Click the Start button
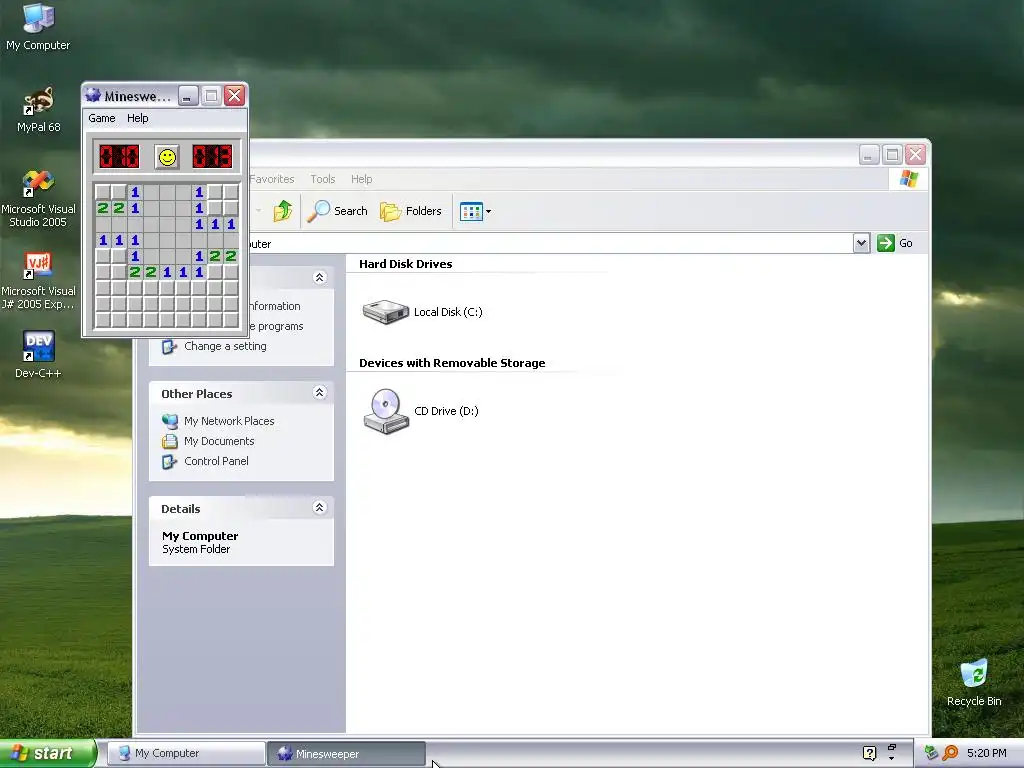The width and height of the screenshot is (1024, 768). pyautogui.click(x=47, y=754)
